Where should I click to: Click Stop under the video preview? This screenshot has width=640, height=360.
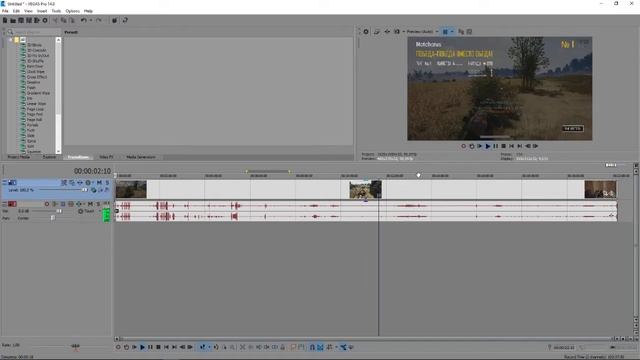point(503,146)
